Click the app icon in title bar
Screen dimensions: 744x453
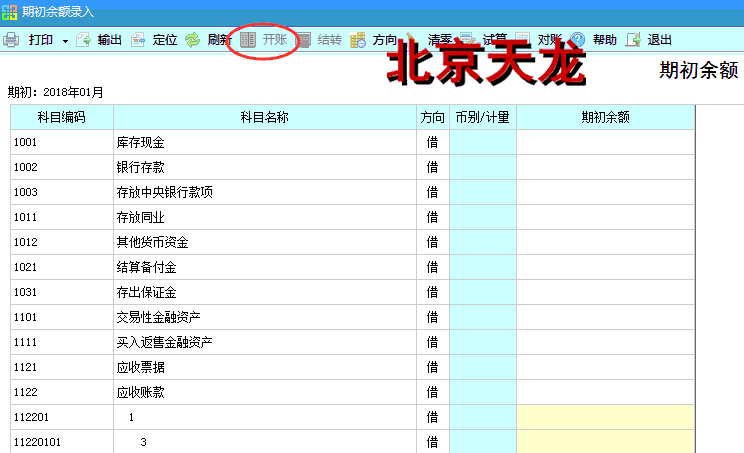(x=9, y=12)
